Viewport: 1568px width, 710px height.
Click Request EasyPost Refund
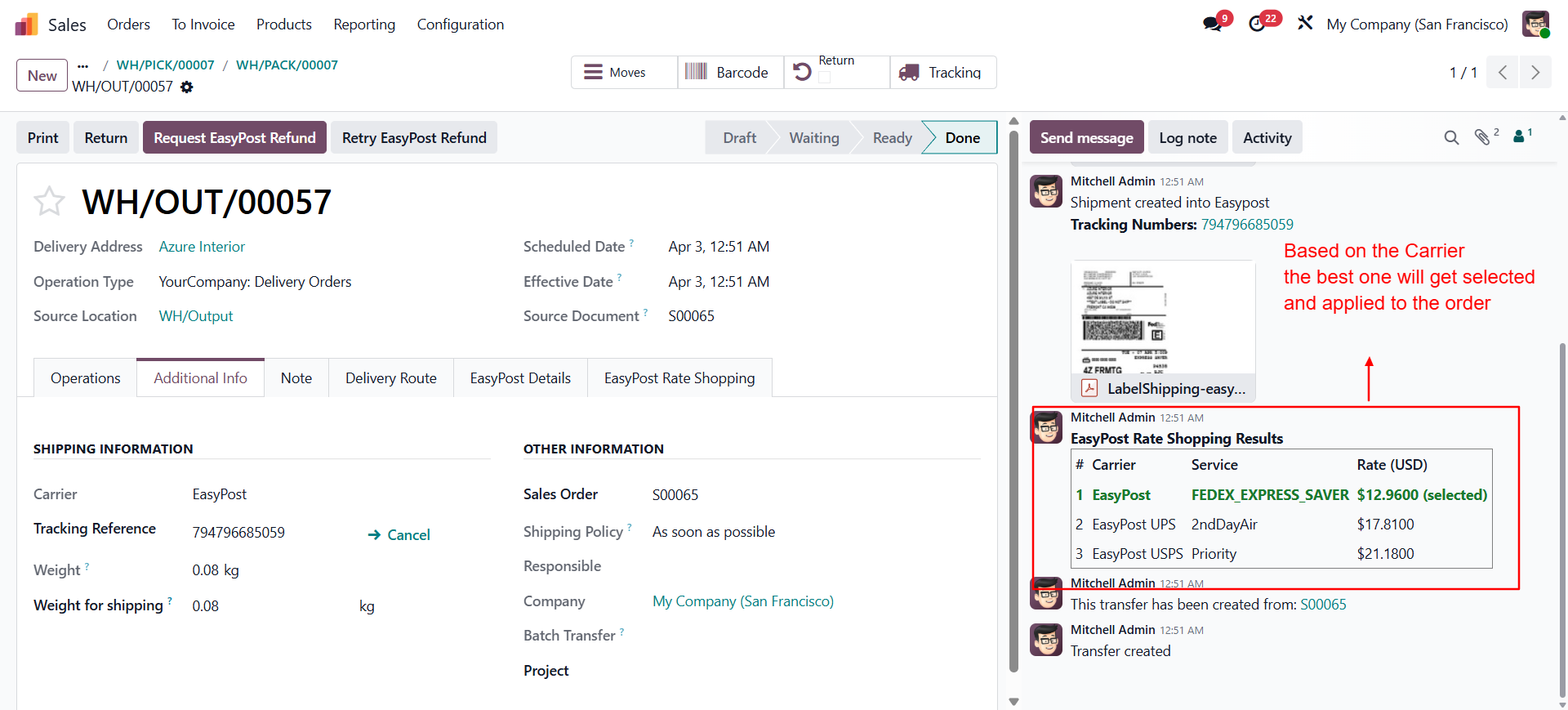coord(234,137)
